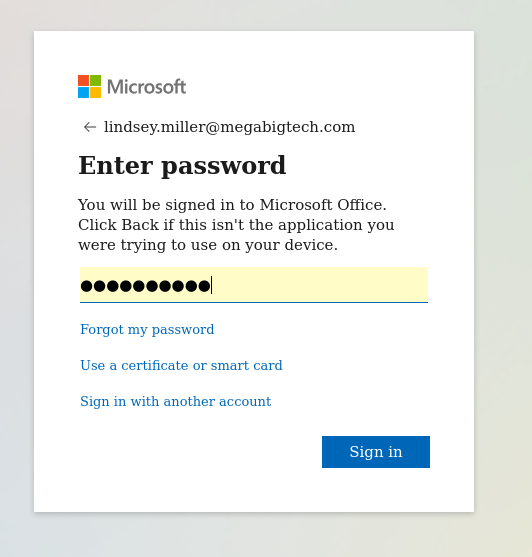This screenshot has height=557, width=532.
Task: Click on the masked password dots
Action: 145,286
